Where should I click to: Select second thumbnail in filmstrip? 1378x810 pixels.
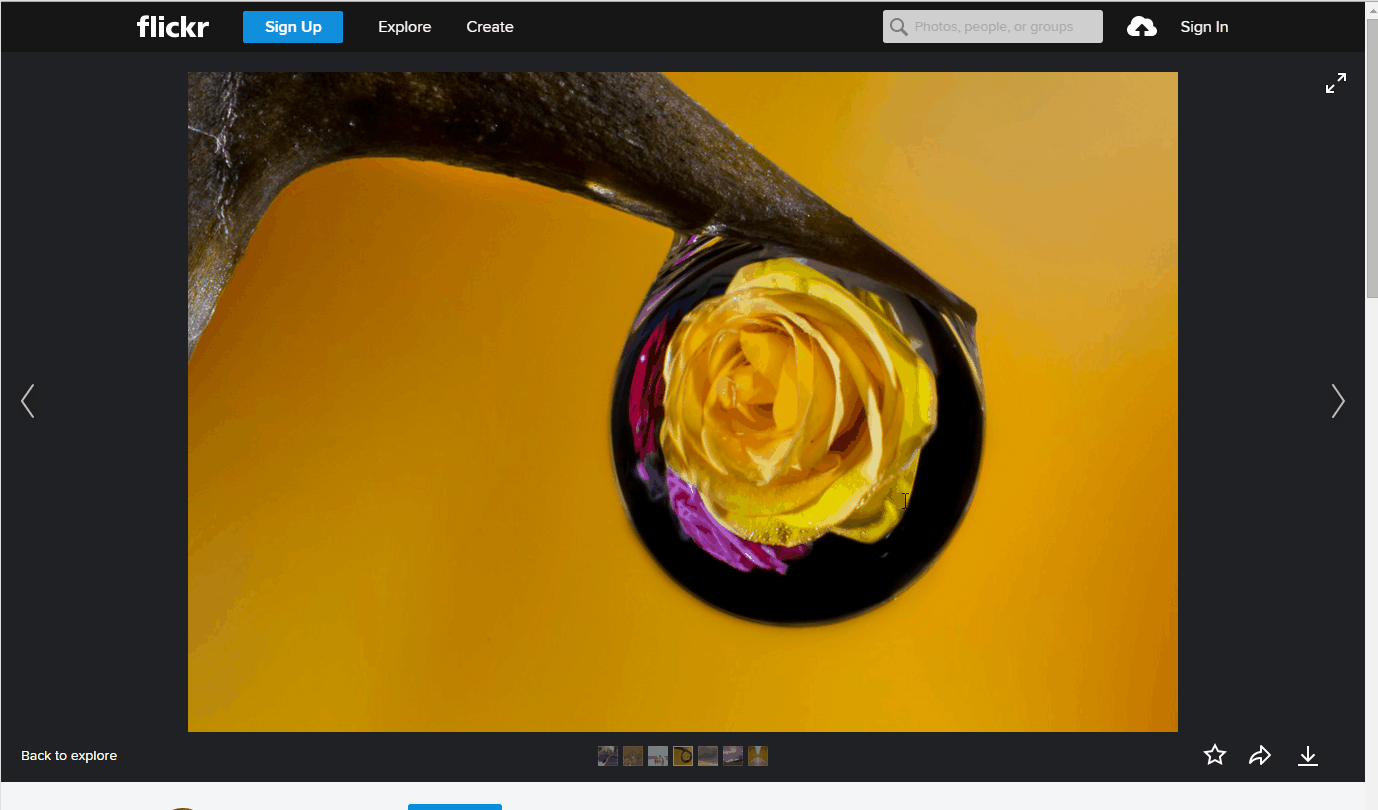point(633,756)
